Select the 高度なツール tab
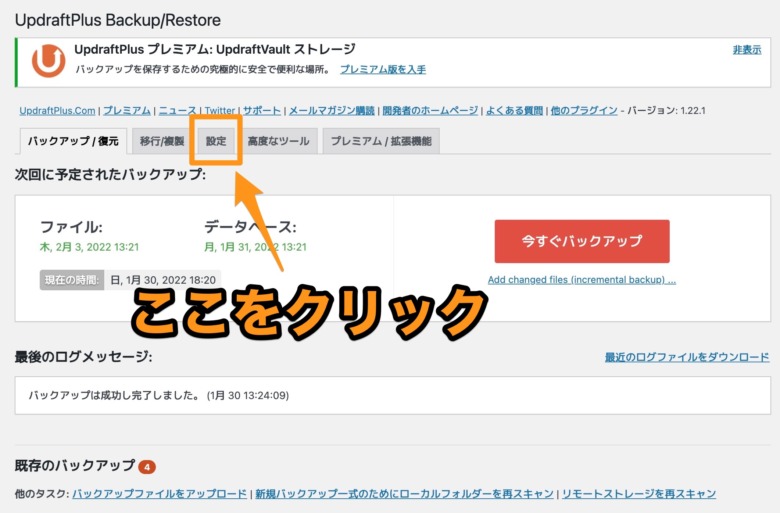The image size is (780, 513). pos(279,141)
